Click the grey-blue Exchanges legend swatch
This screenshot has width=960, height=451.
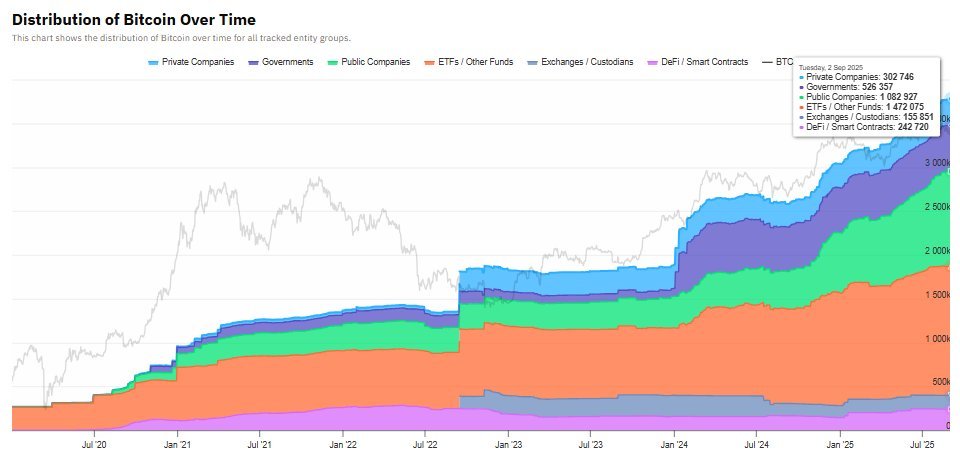533,62
